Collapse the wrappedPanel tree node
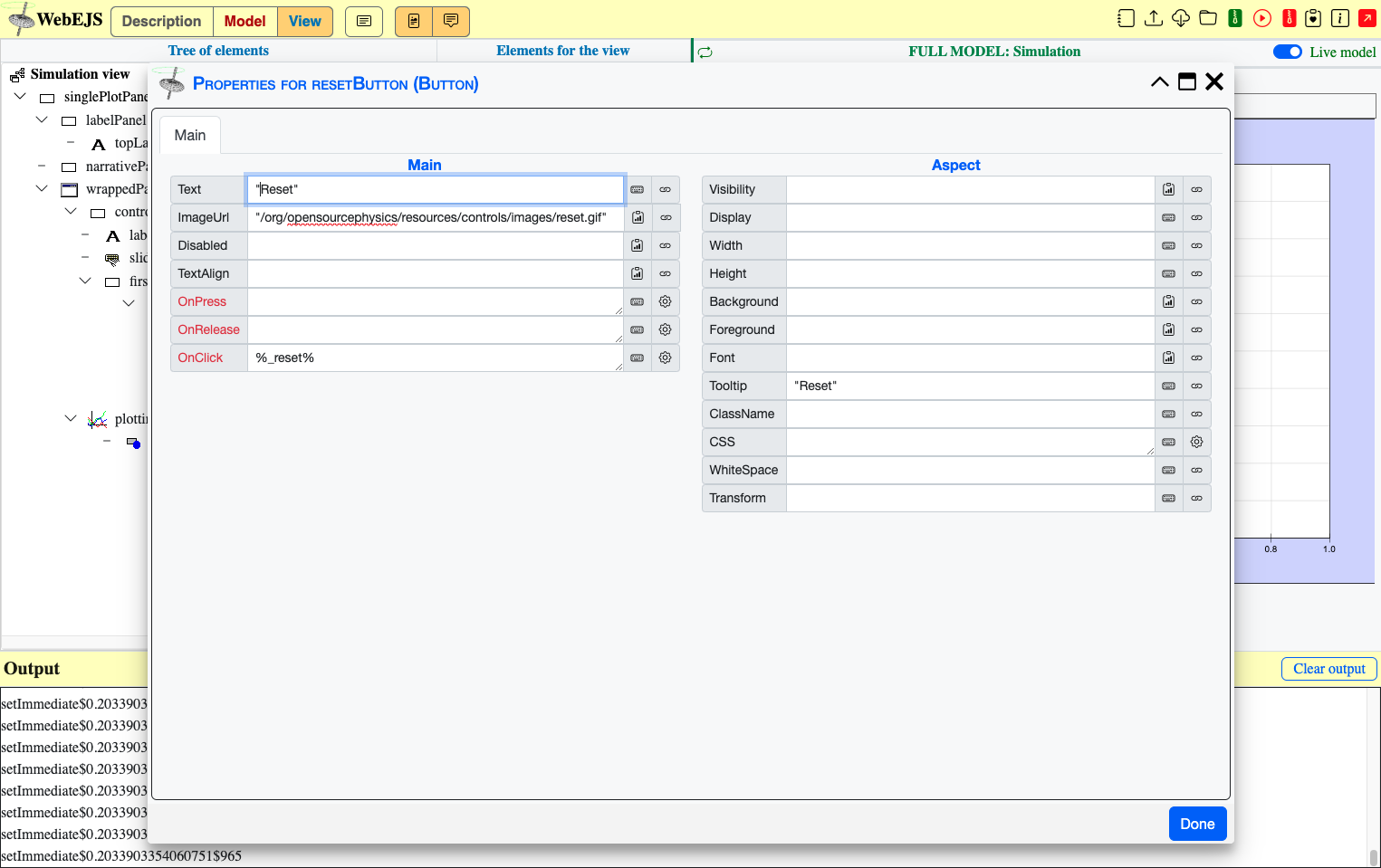This screenshot has width=1381, height=868. 42,188
